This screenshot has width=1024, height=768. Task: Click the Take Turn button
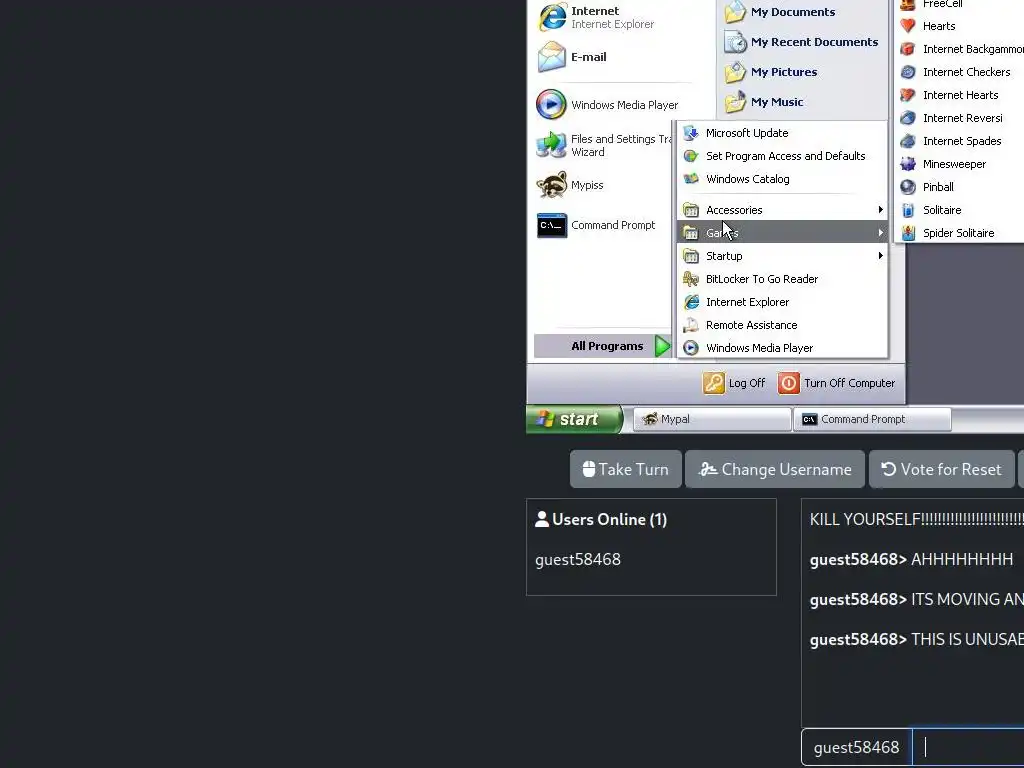[626, 470]
